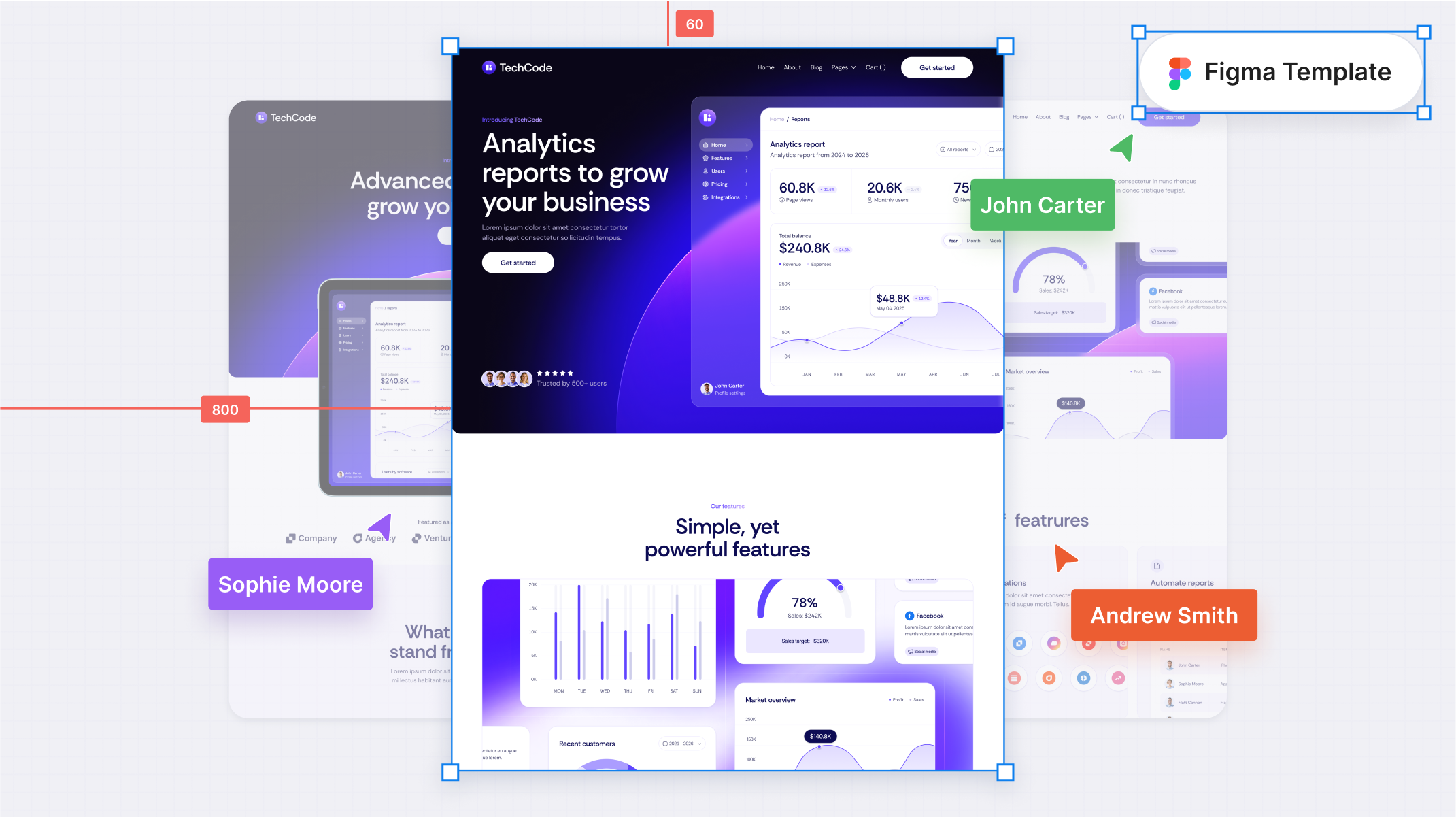
Task: Click the Home menu icon in sidebar
Action: click(705, 145)
